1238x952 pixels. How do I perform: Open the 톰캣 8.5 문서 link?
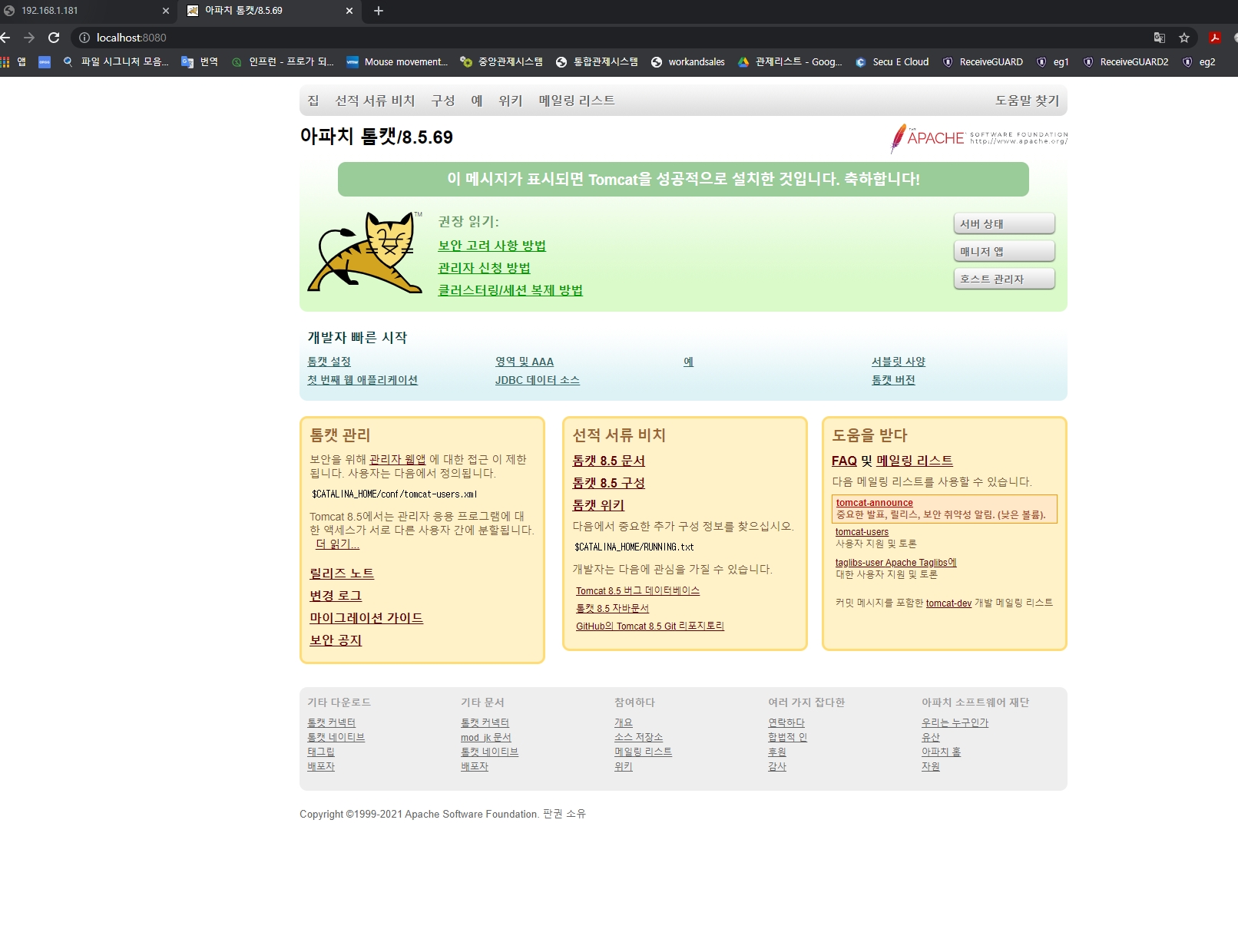pos(608,461)
